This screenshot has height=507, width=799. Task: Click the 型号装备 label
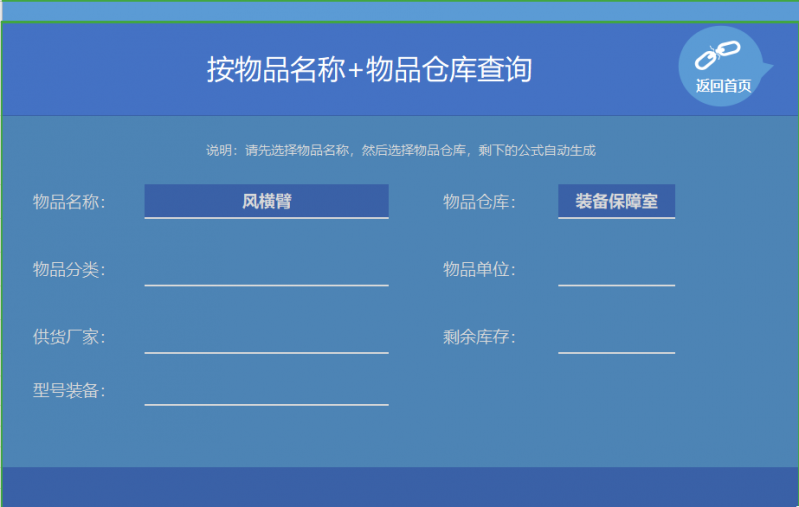point(69,390)
